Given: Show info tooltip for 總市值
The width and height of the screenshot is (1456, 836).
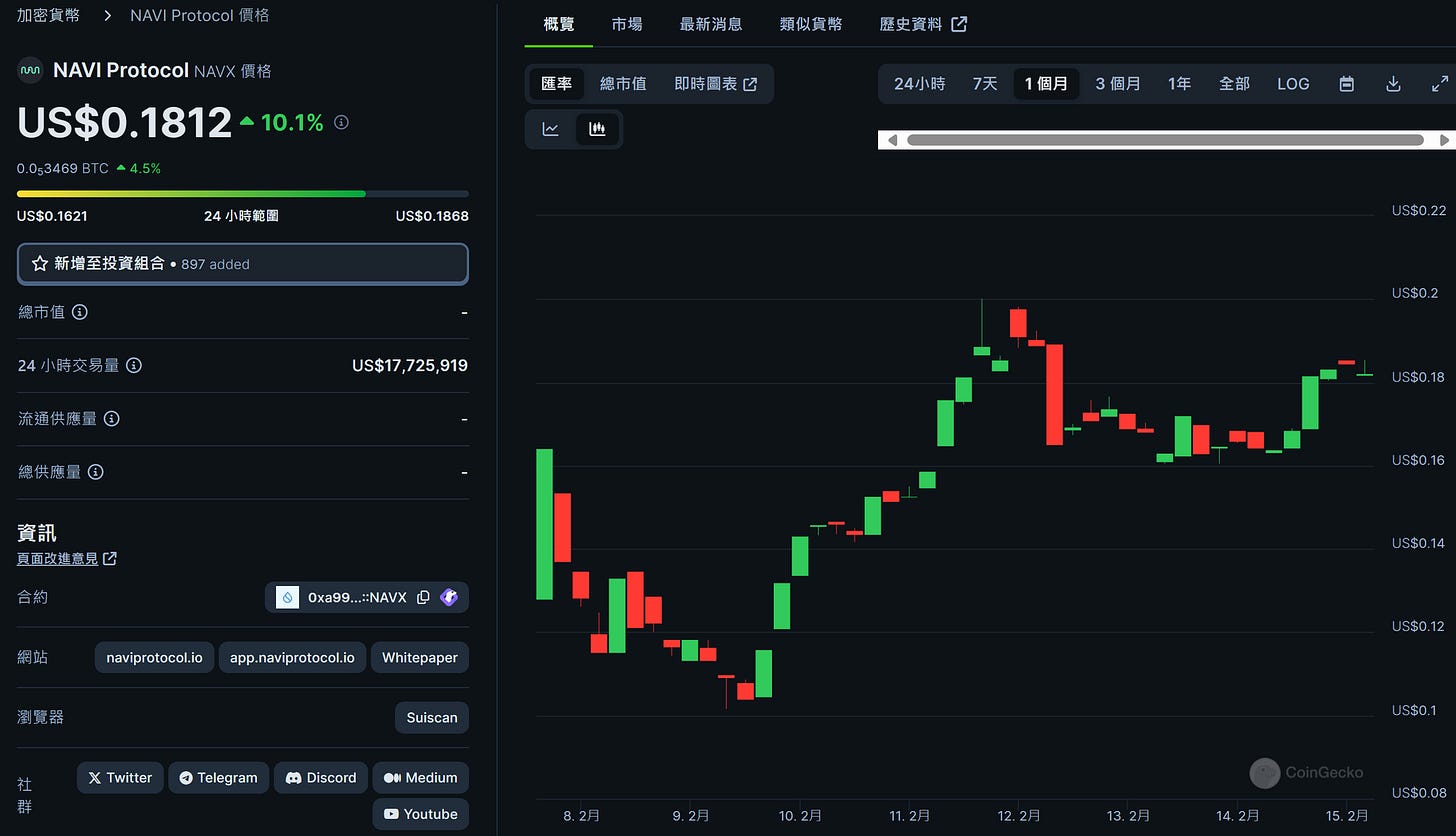Looking at the screenshot, I should tap(80, 312).
